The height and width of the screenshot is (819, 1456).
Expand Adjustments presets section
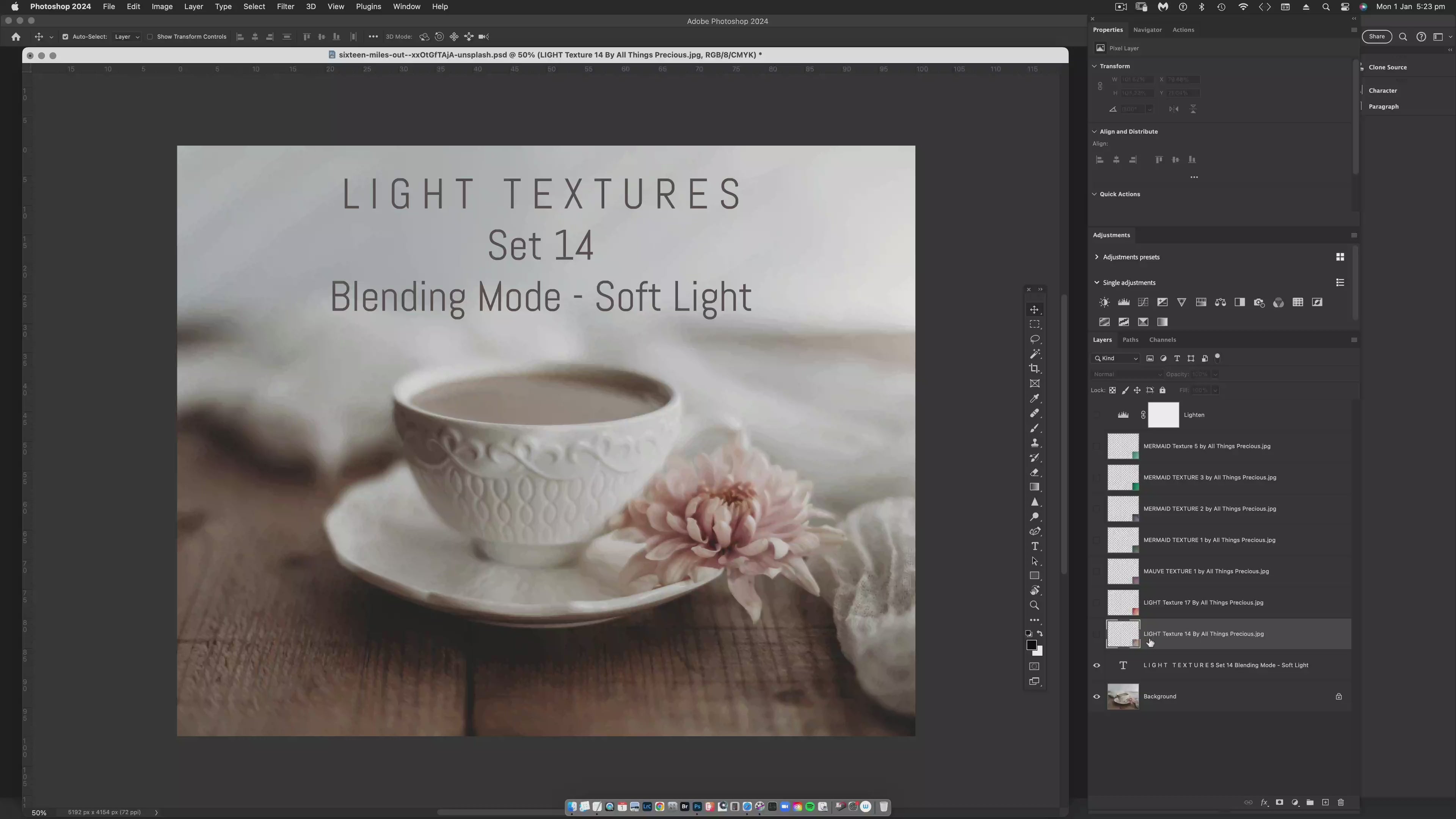tap(1097, 257)
